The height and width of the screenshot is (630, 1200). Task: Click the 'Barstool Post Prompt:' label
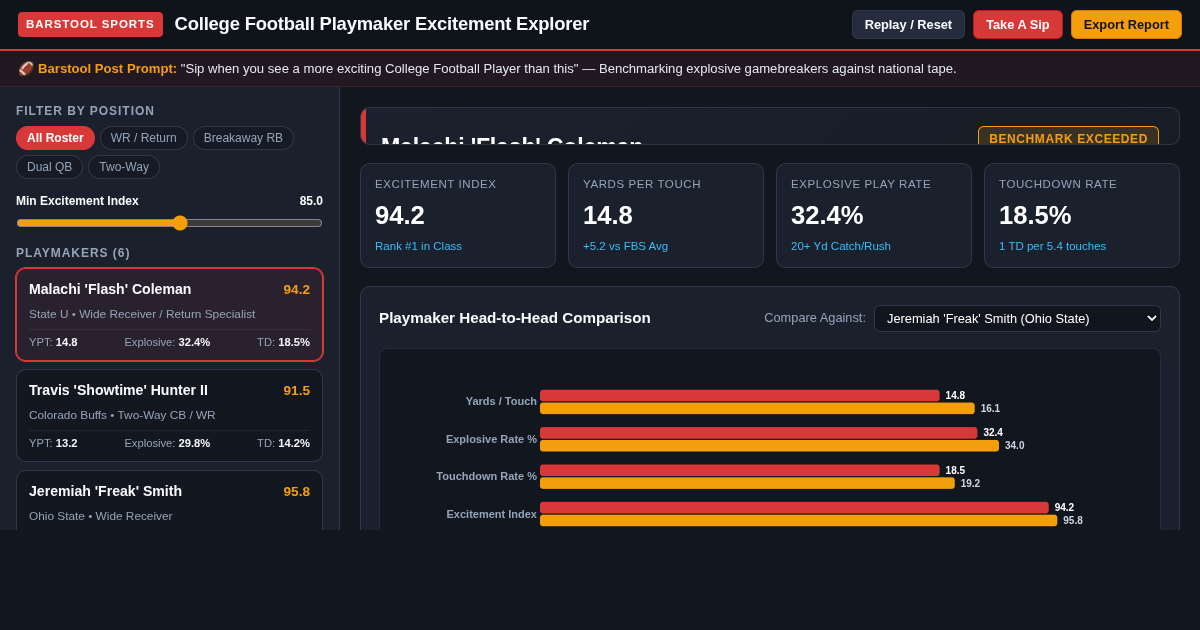pos(107,69)
